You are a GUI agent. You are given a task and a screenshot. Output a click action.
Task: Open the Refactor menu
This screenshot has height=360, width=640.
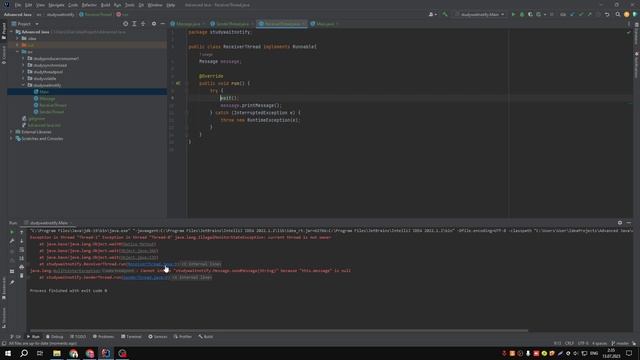[89, 5]
